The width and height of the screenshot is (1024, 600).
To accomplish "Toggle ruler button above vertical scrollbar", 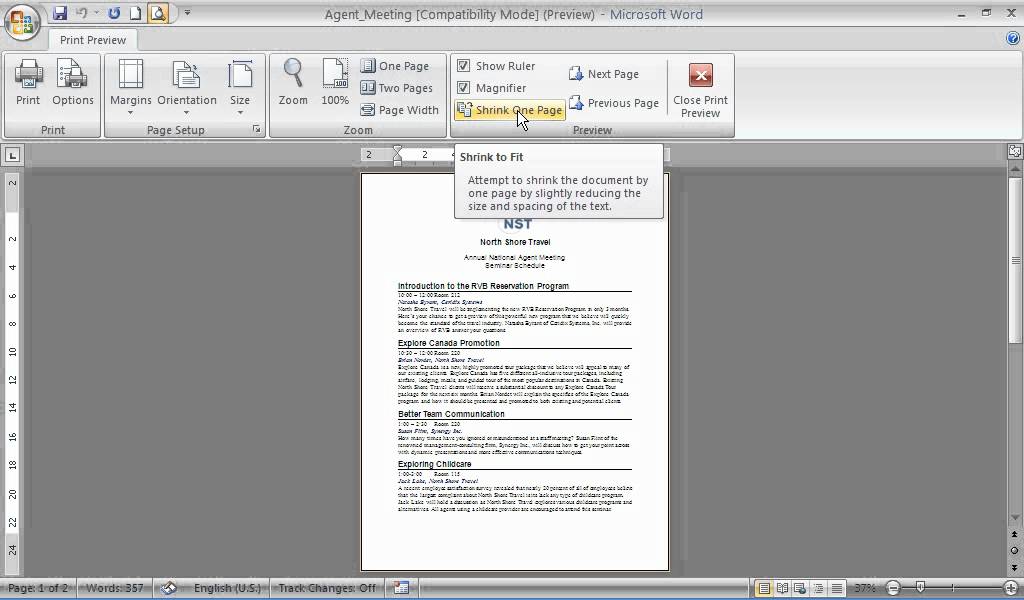I will point(1015,151).
